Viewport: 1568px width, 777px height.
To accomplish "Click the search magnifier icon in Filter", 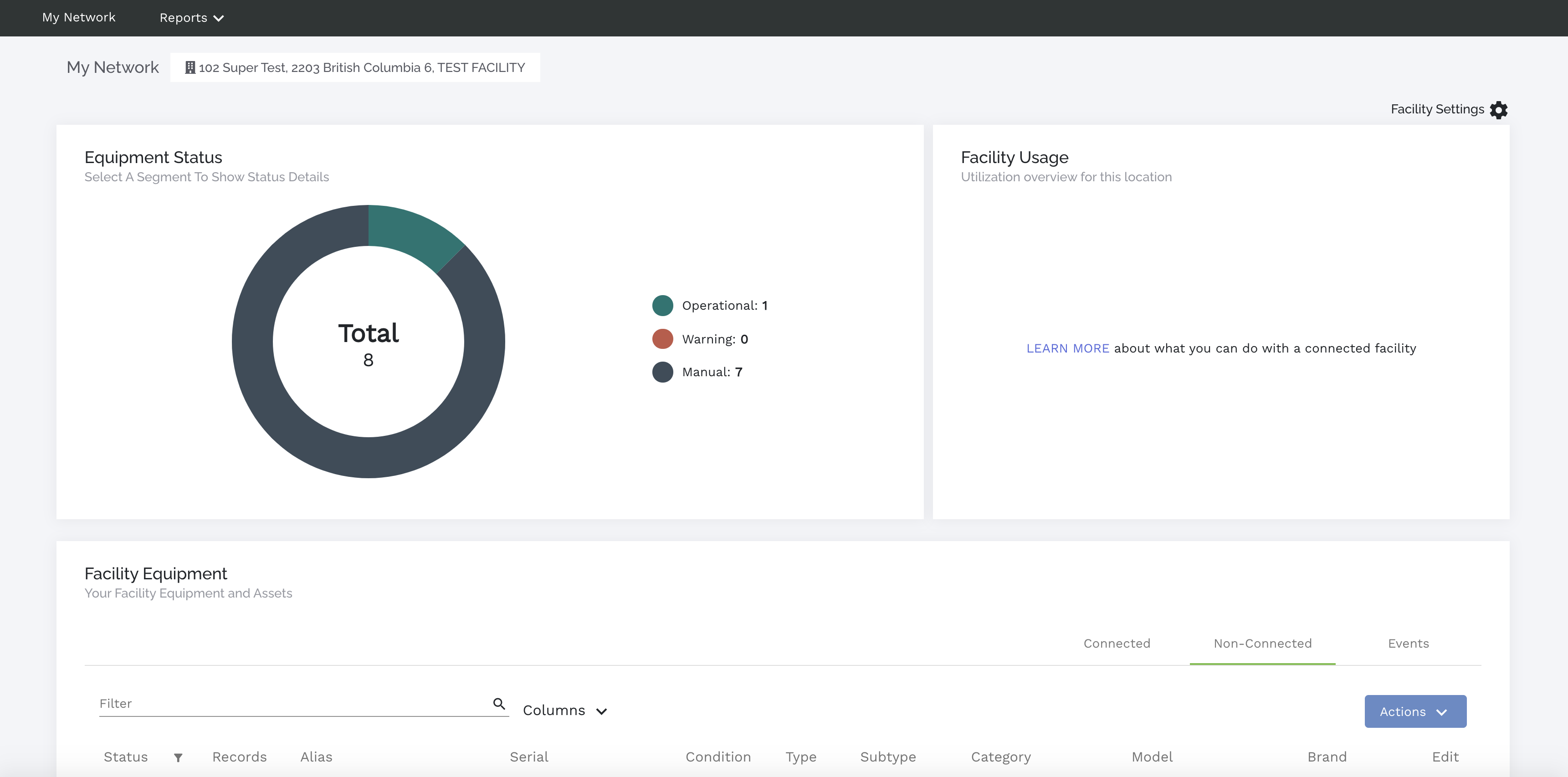I will (x=498, y=703).
